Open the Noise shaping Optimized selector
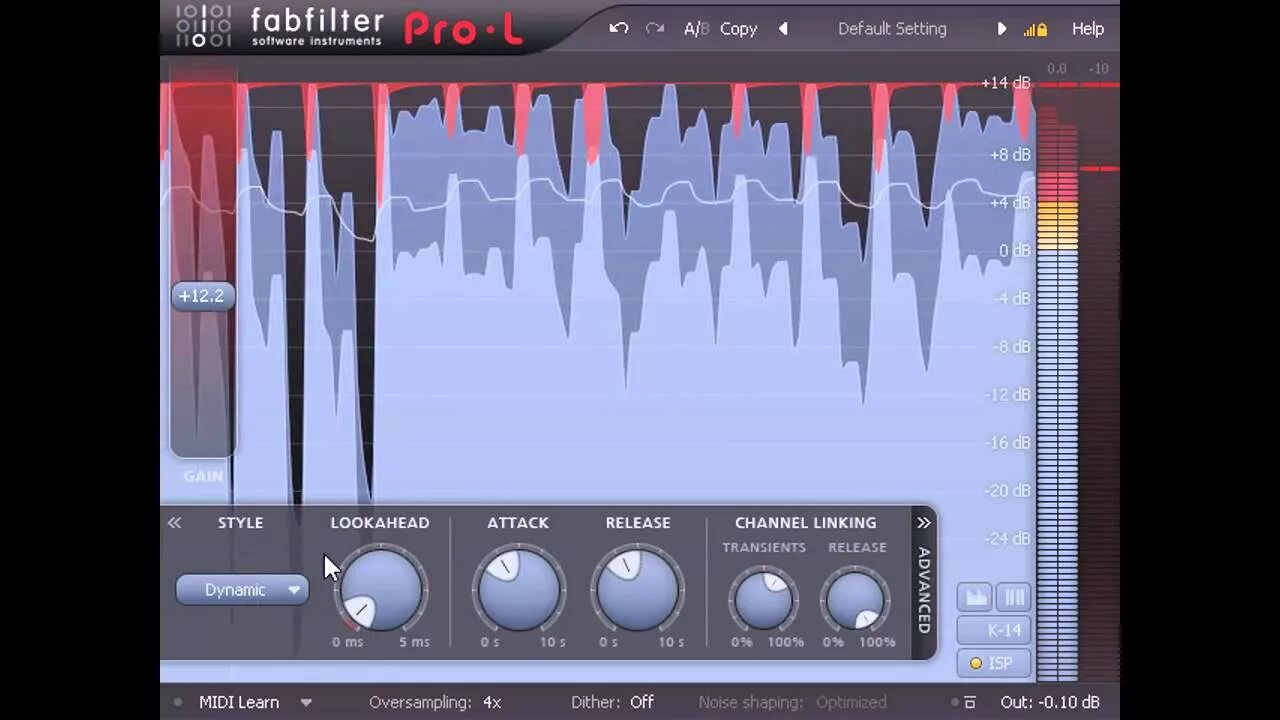The height and width of the screenshot is (720, 1280). click(792, 702)
